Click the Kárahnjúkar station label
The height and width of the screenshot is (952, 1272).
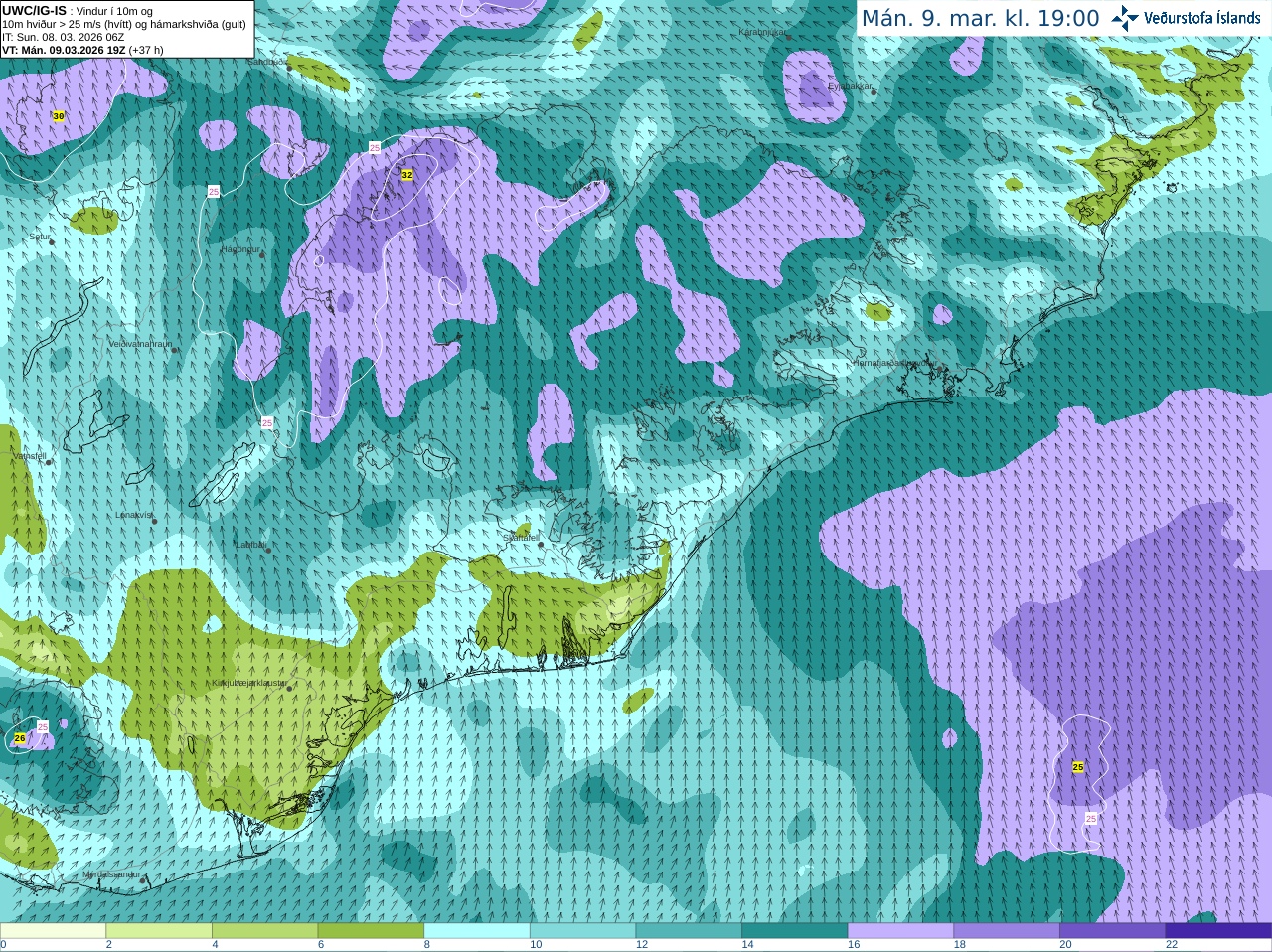763,32
